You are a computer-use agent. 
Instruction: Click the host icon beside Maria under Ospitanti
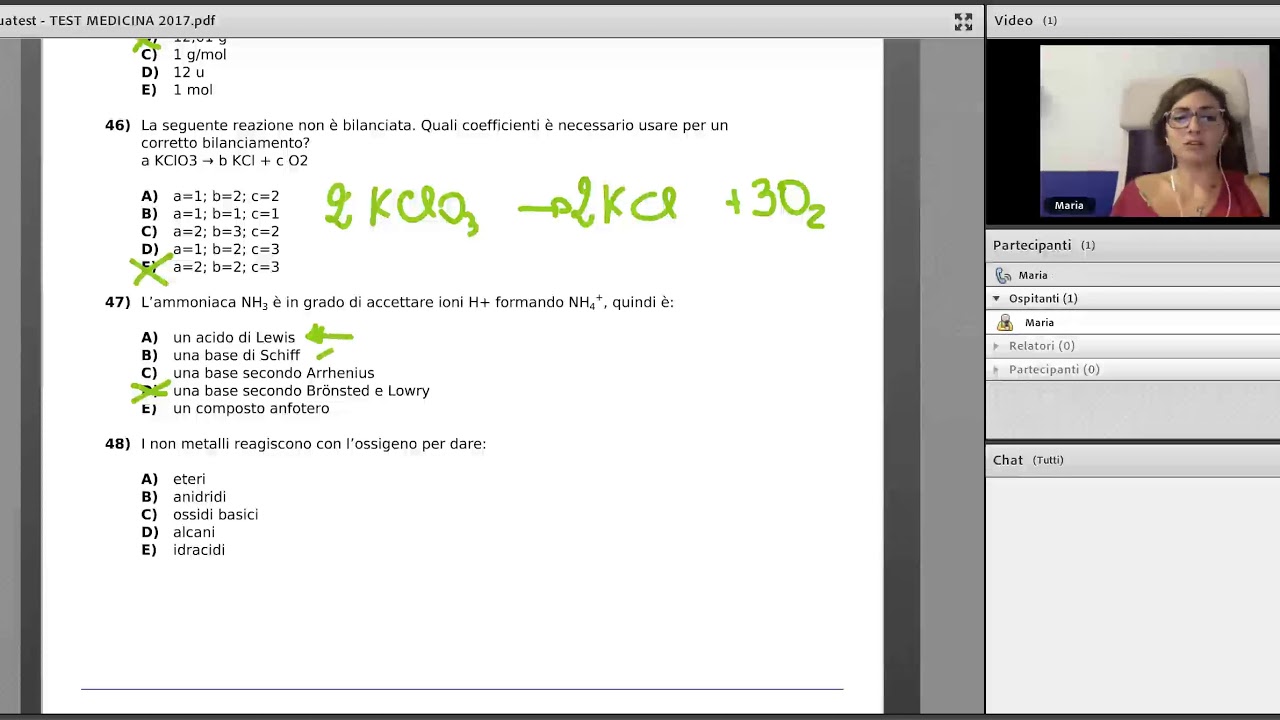1005,322
